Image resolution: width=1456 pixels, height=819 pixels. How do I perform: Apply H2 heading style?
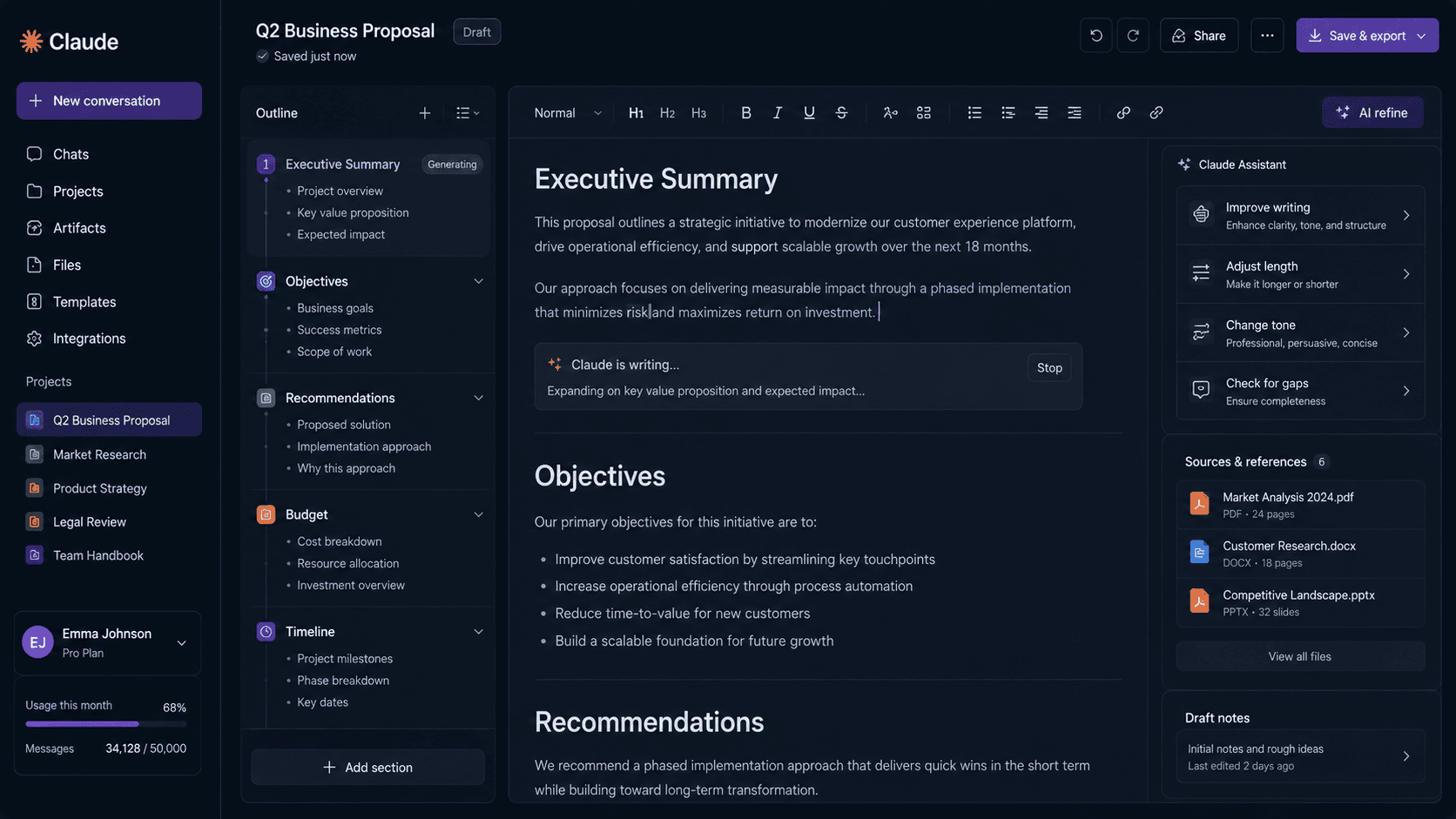[667, 112]
